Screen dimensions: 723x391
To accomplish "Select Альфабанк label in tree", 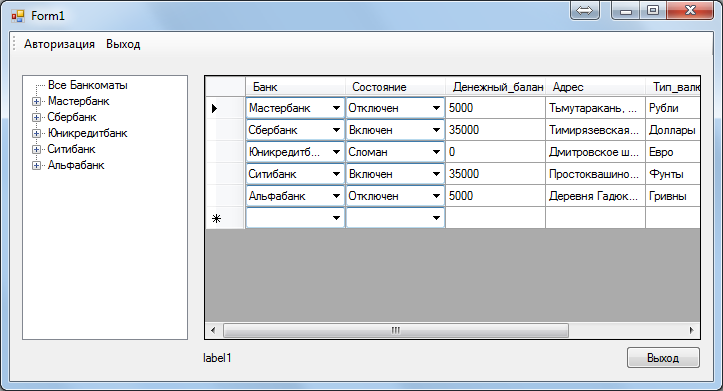I will pyautogui.click(x=76, y=166).
